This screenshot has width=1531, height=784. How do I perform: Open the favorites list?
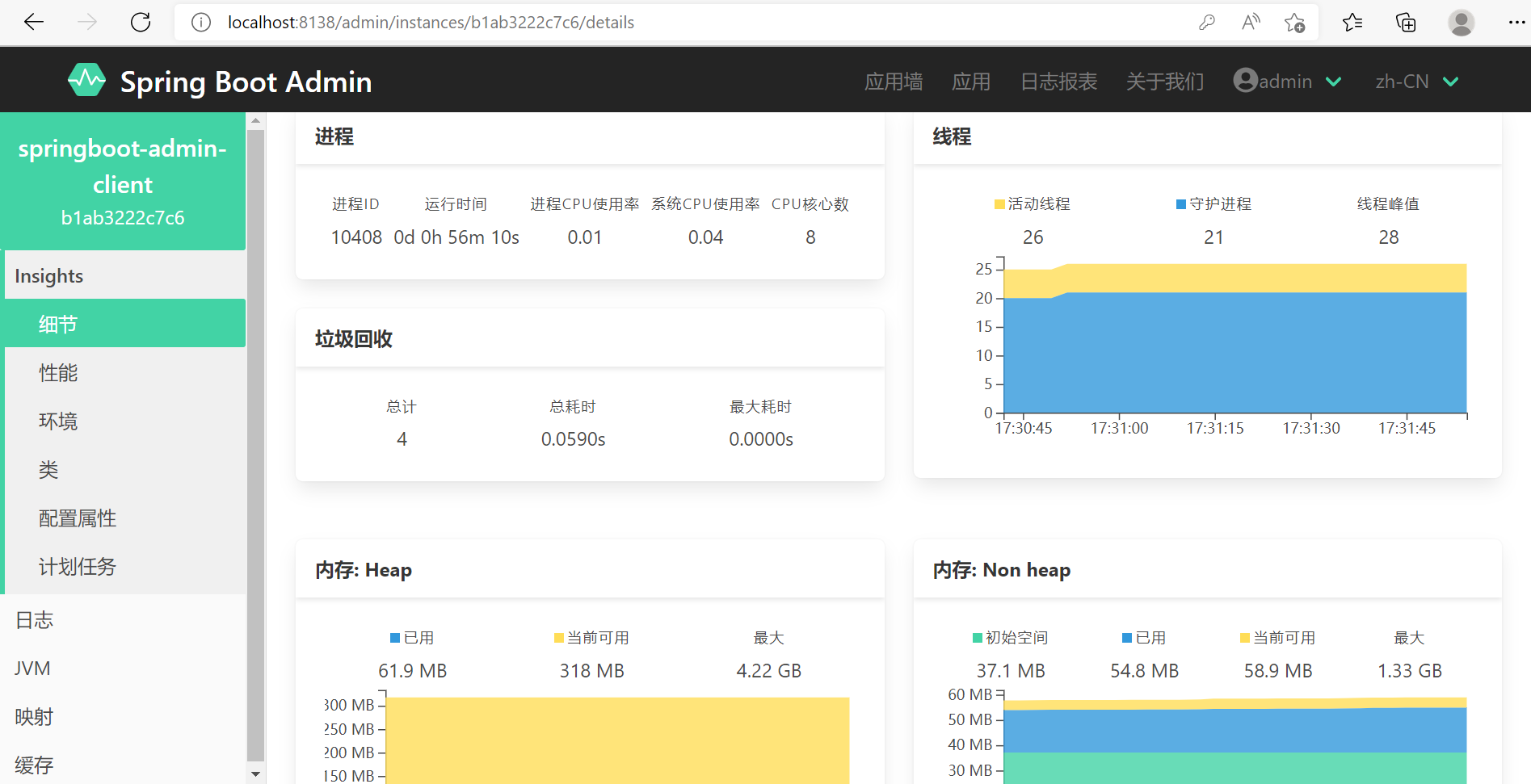tap(1352, 23)
